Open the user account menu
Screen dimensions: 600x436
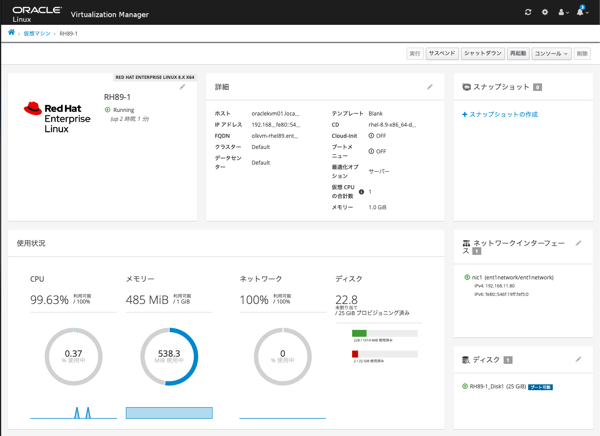[x=563, y=12]
